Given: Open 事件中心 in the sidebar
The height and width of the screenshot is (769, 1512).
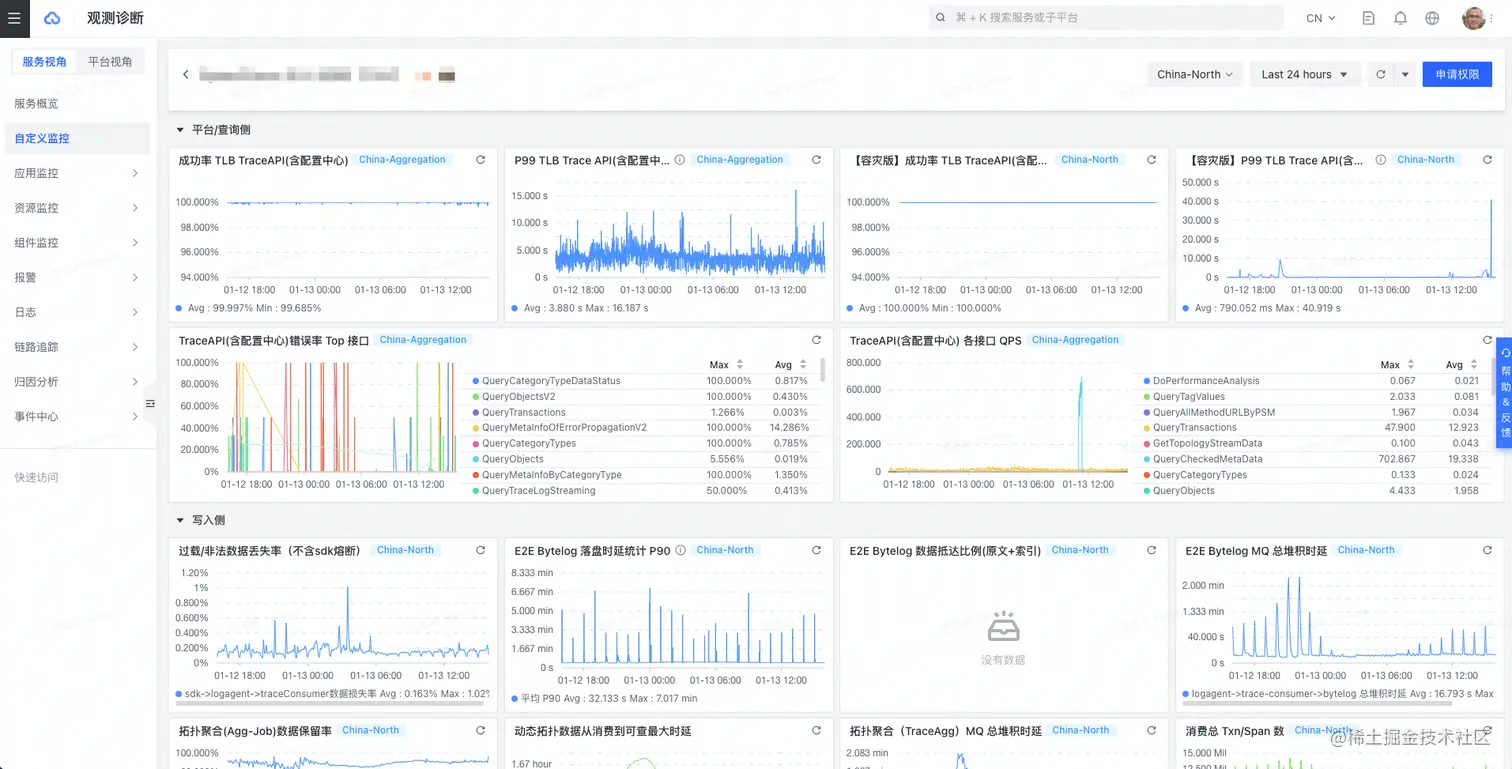Looking at the screenshot, I should click(x=78, y=417).
